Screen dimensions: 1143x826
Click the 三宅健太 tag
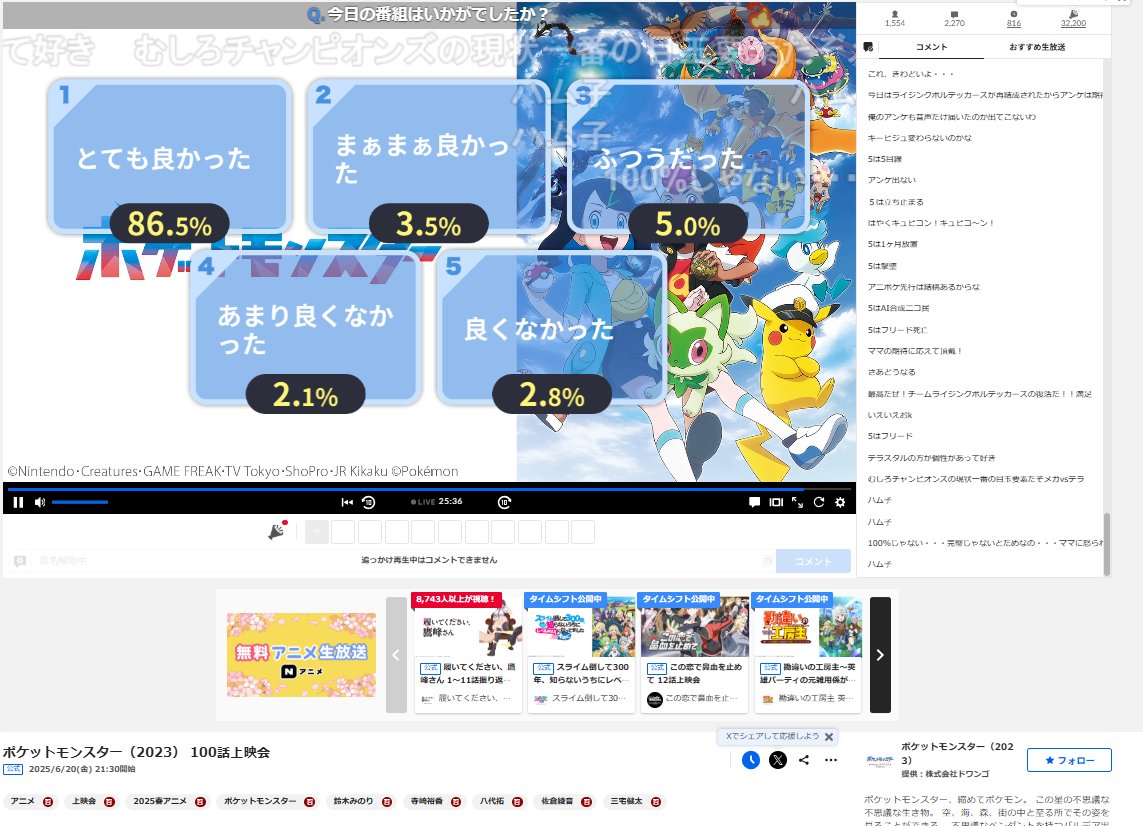(626, 801)
